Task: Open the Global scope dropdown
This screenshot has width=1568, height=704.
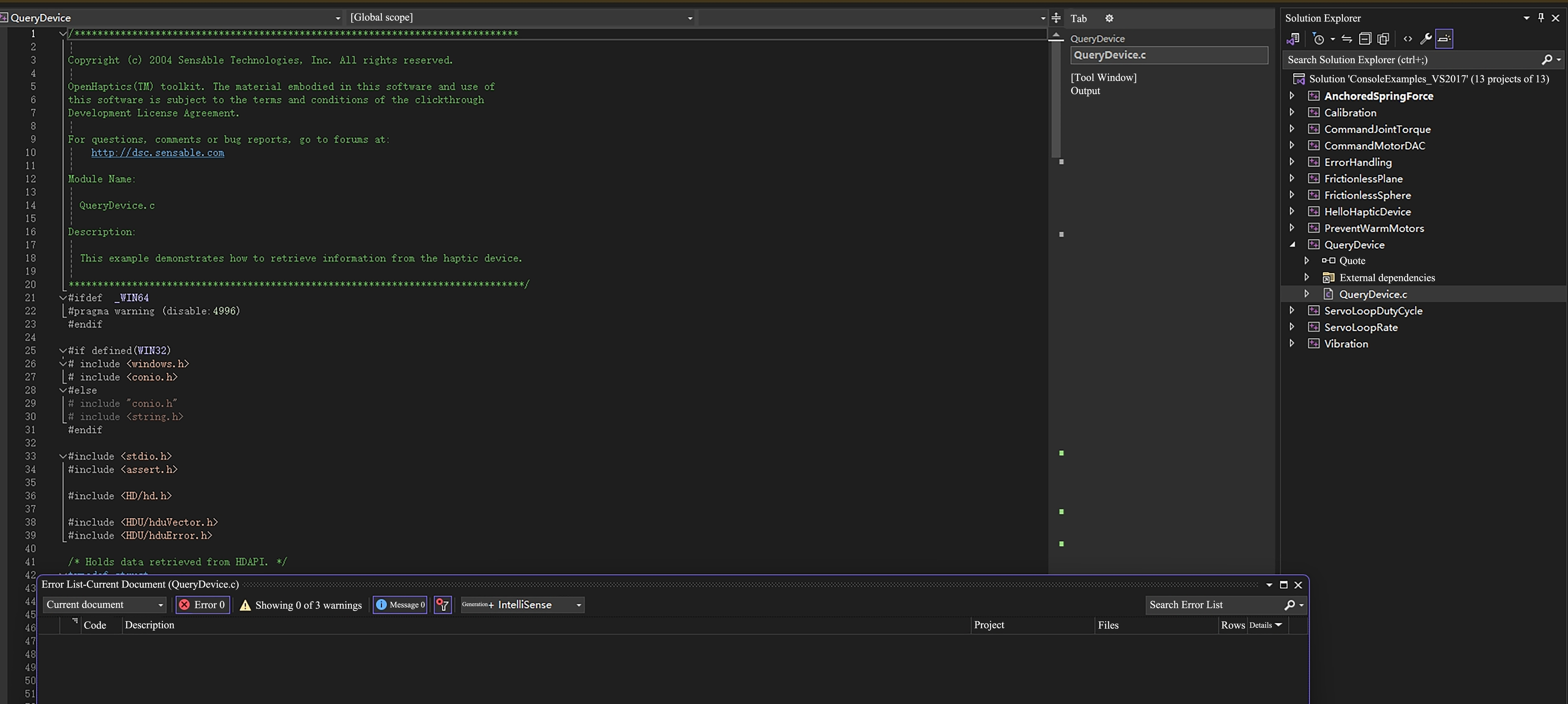Action: click(521, 18)
